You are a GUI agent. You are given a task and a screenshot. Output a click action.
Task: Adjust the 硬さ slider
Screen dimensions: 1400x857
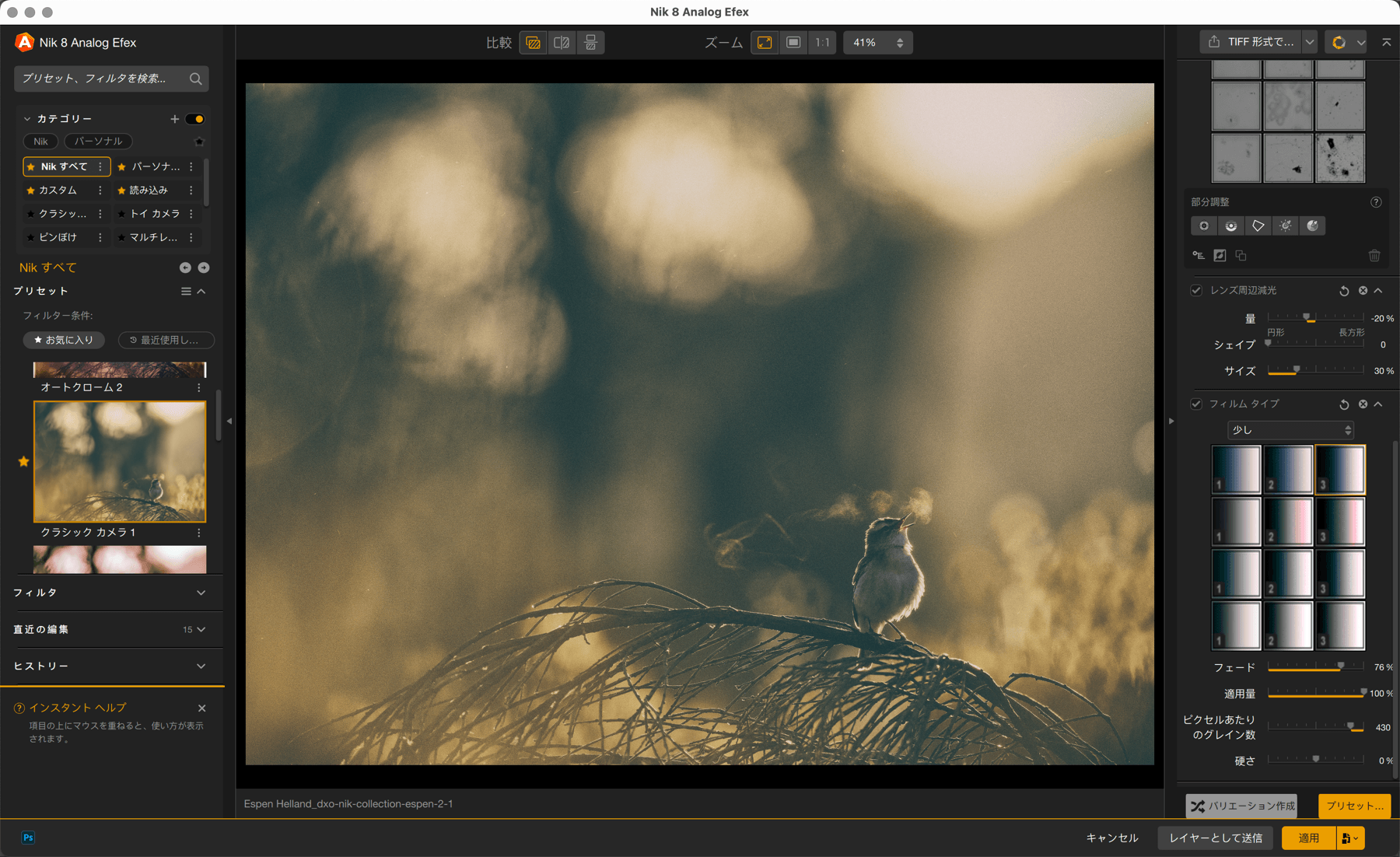click(x=1315, y=760)
